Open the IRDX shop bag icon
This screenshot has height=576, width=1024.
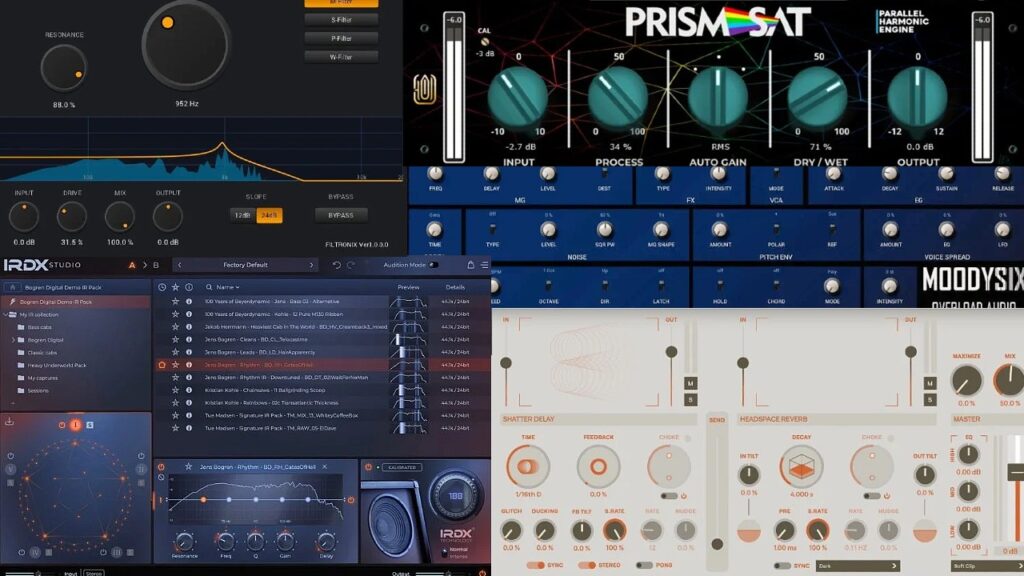[x=470, y=265]
